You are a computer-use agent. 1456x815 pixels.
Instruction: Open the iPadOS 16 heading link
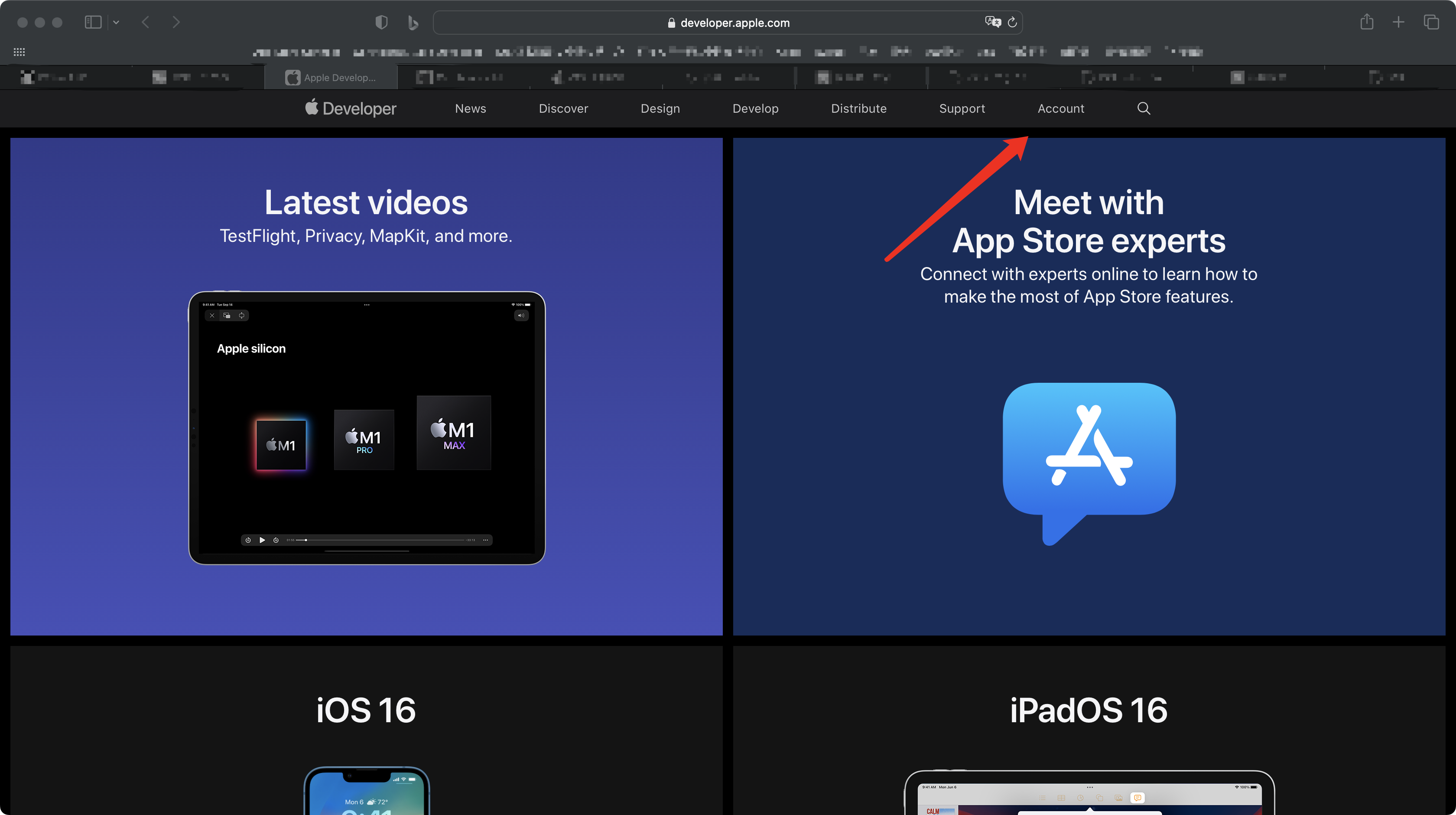click(1089, 710)
